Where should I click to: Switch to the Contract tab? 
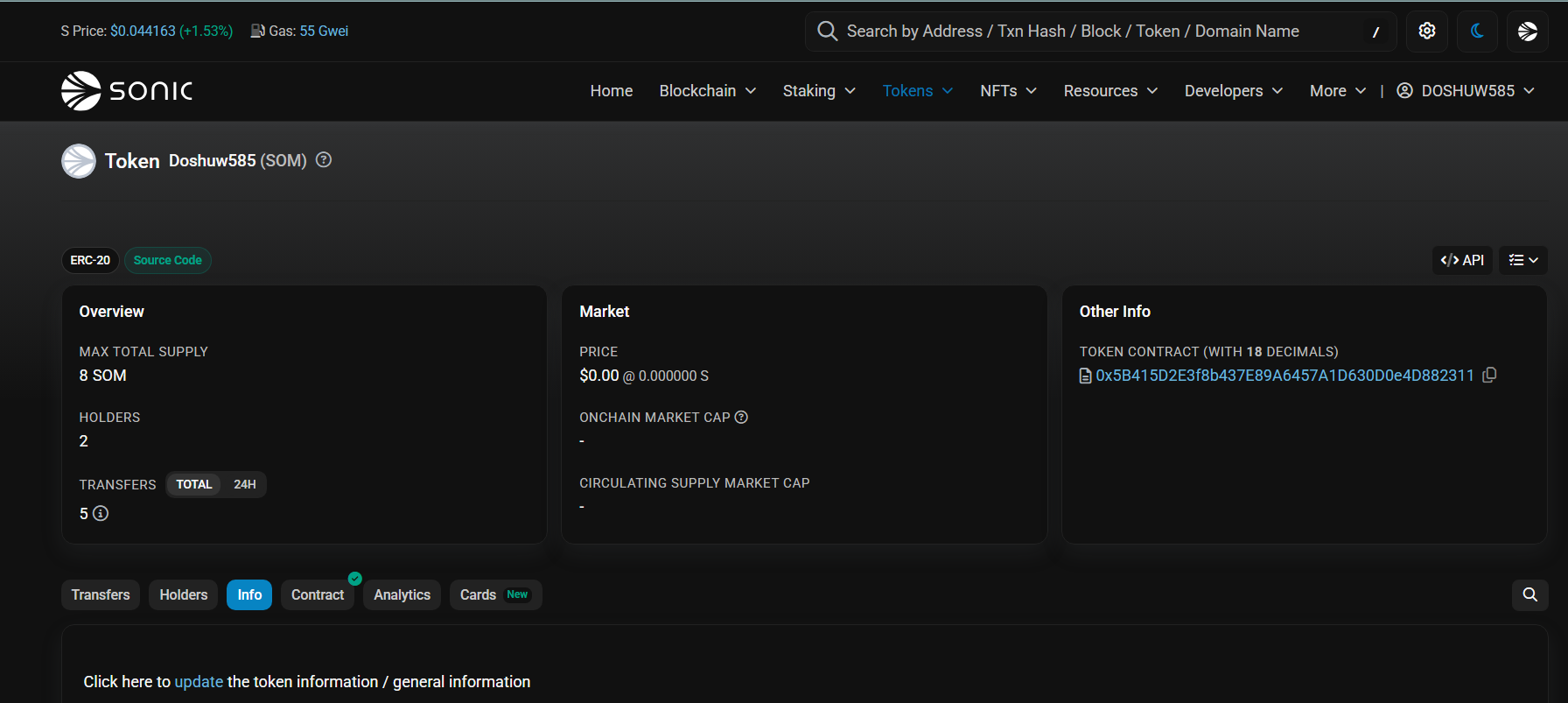(x=318, y=595)
